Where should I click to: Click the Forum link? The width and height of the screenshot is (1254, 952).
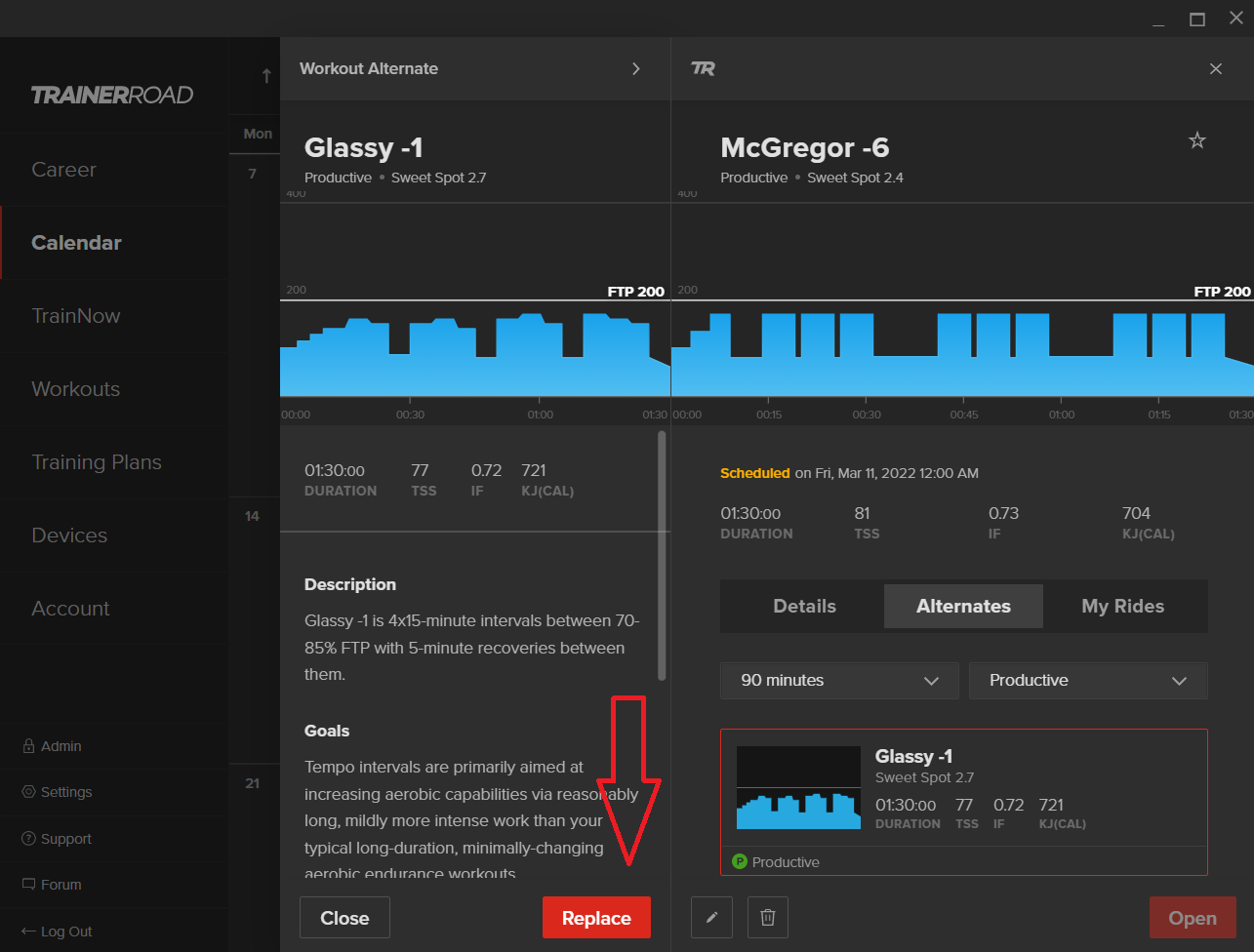coord(61,885)
